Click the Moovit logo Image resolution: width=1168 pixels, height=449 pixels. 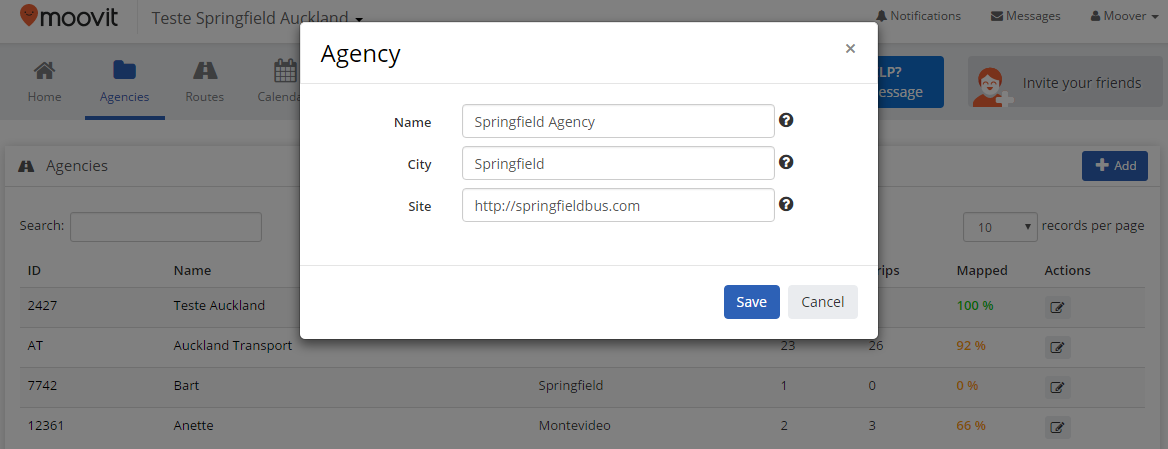(69, 16)
